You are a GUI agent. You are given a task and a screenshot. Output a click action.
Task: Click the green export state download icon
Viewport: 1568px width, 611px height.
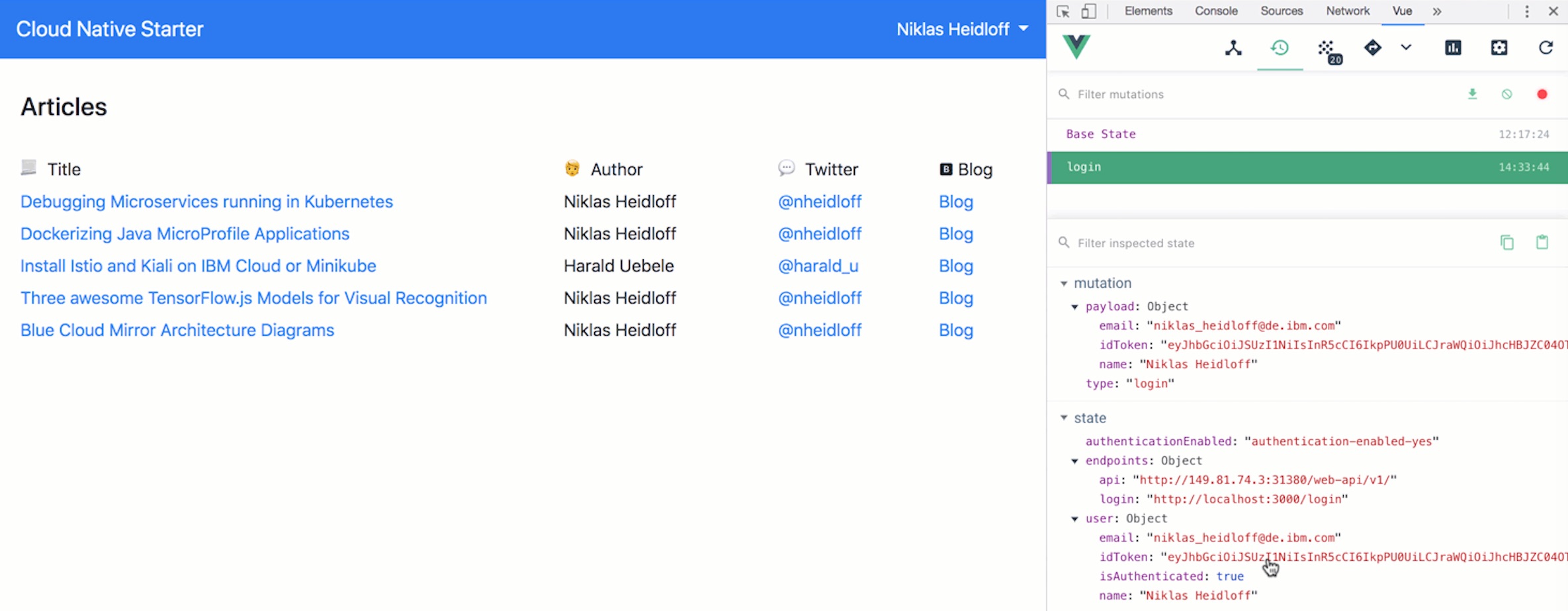pyautogui.click(x=1472, y=94)
